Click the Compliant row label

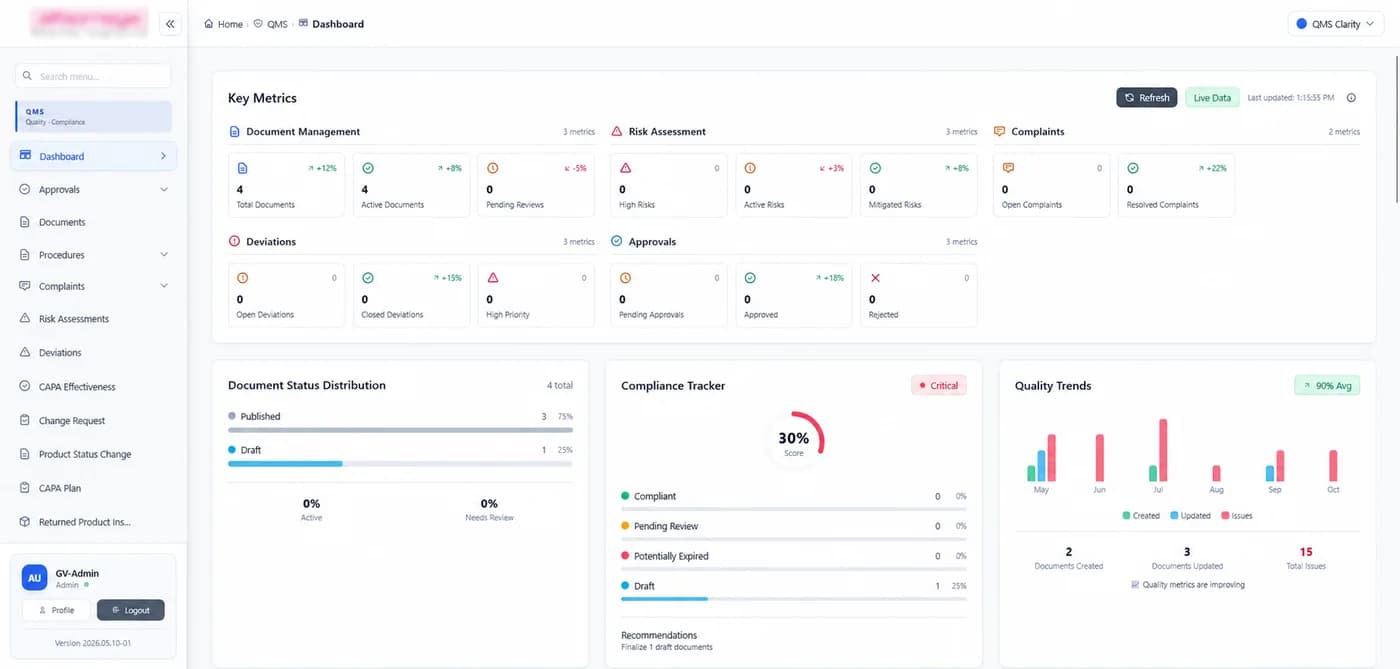tap(655, 496)
